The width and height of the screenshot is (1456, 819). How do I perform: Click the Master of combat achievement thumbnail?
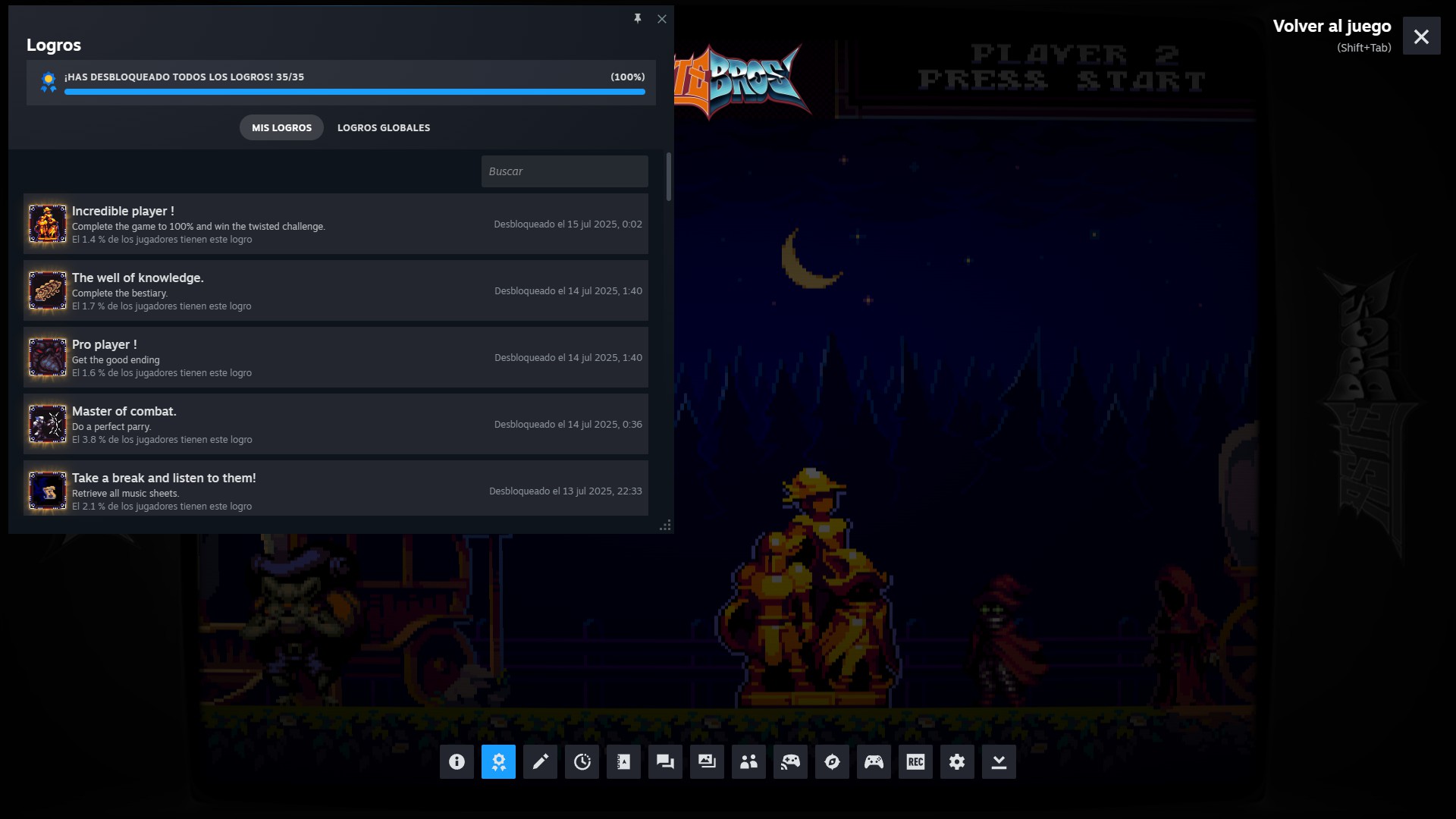[48, 424]
